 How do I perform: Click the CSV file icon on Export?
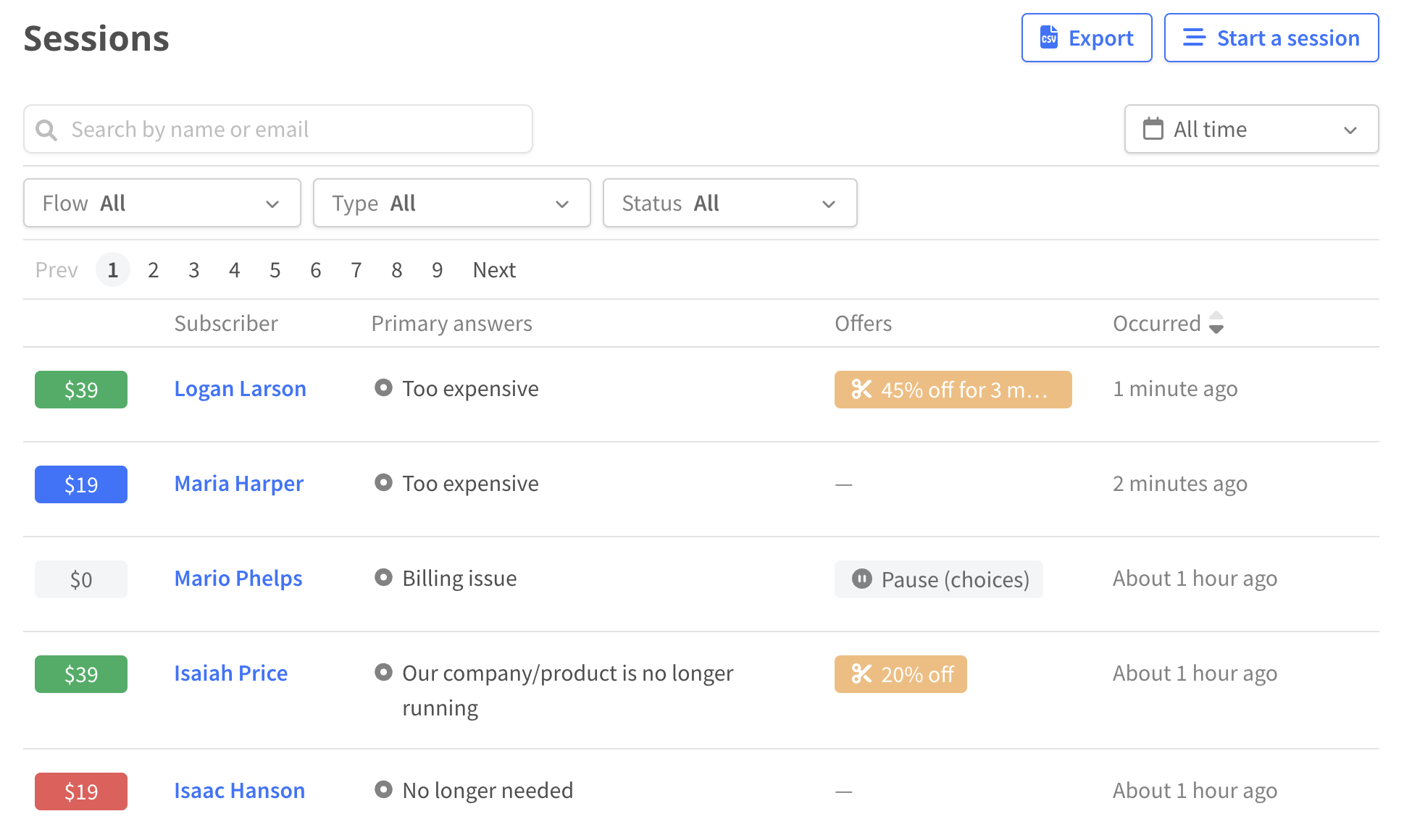click(1048, 38)
